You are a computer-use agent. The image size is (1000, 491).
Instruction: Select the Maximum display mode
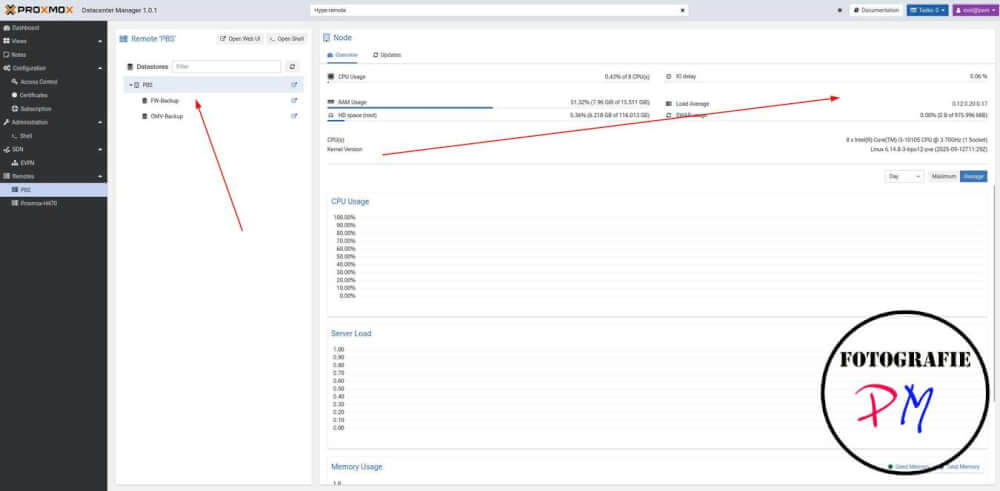(x=943, y=177)
